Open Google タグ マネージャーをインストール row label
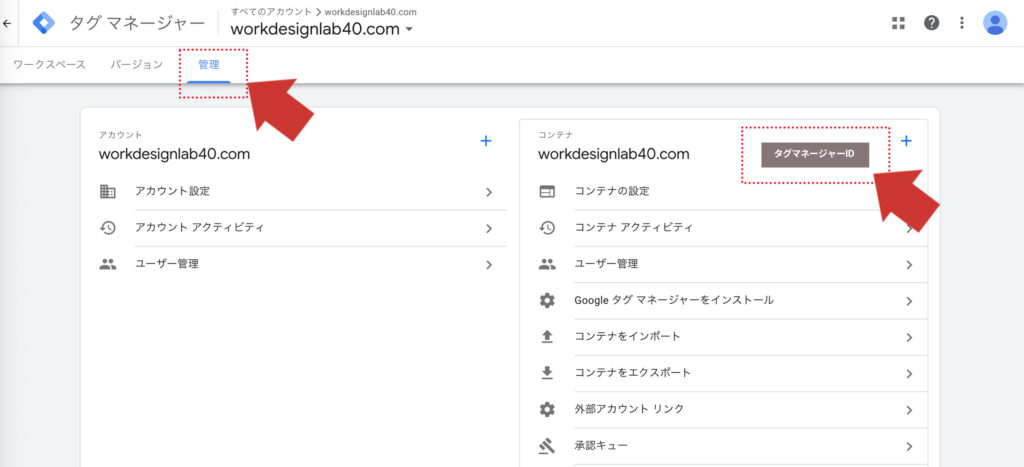The image size is (1024, 467). tap(674, 300)
